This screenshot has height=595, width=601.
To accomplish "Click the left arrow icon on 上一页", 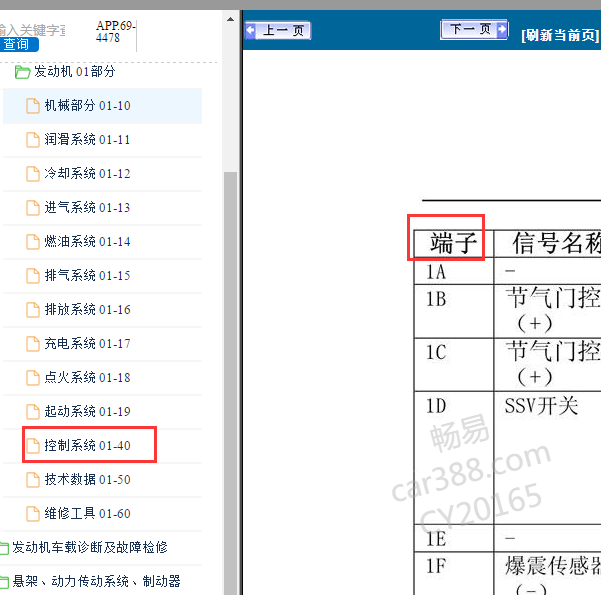I will coord(251,30).
